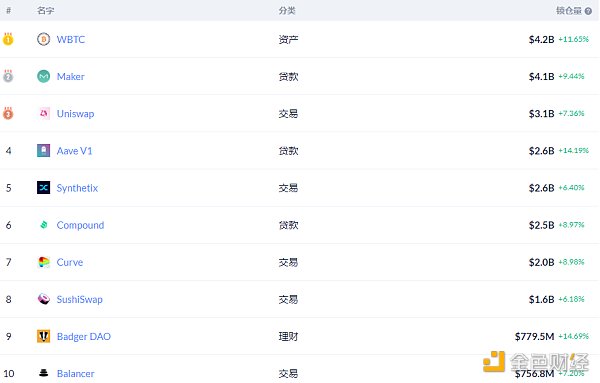Viewport: 600px width, 383px height.
Task: Click the Badger DAO logo icon
Action: click(x=43, y=336)
